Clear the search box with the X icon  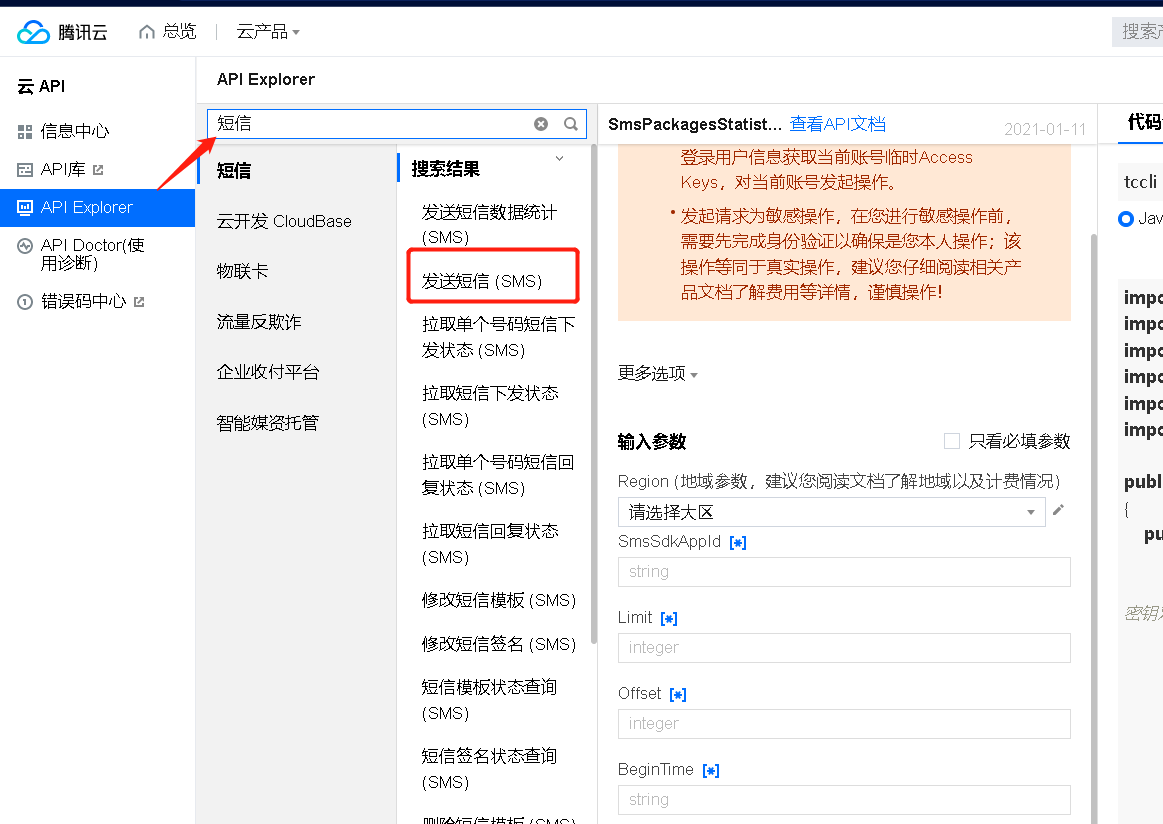[x=540, y=123]
